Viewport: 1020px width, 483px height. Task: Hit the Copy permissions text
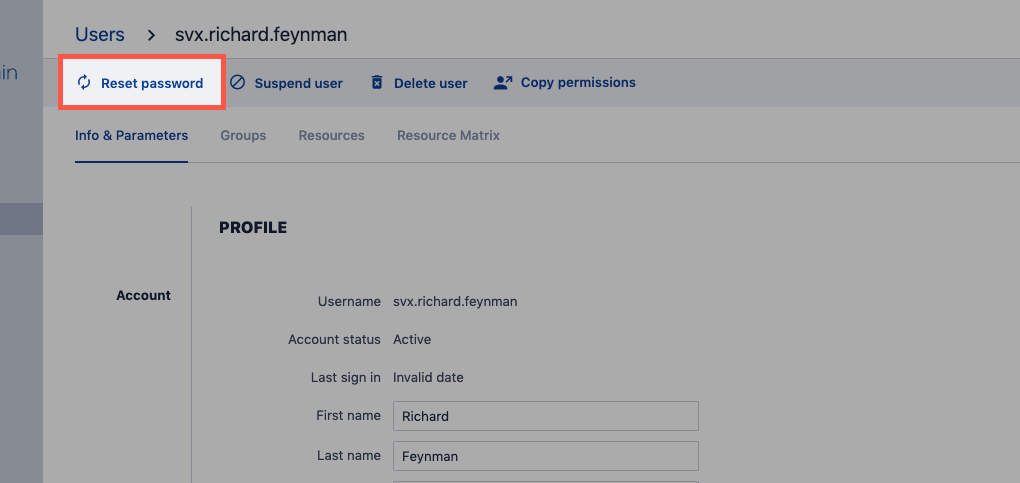pyautogui.click(x=578, y=83)
